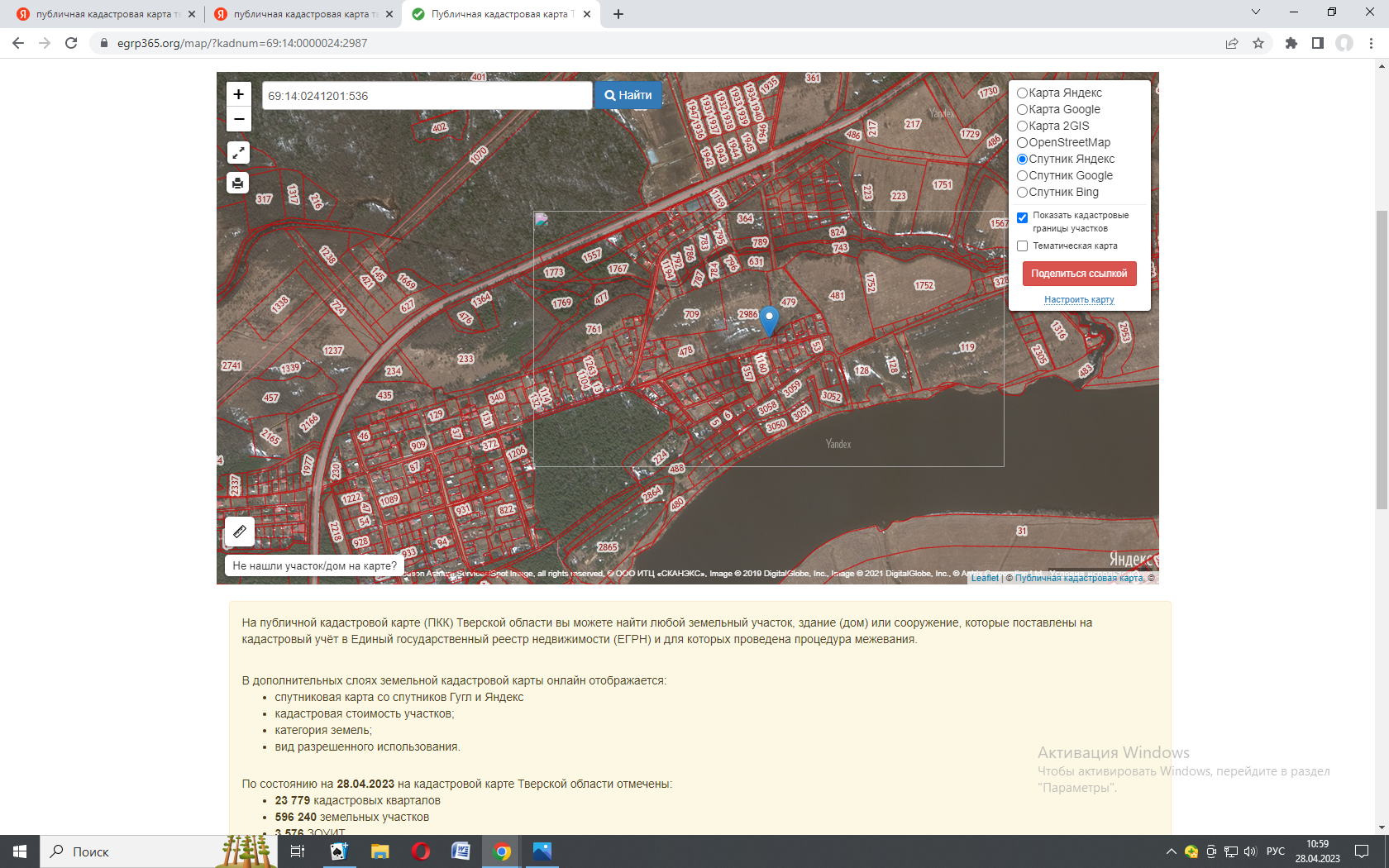Select Спутник Google layer
The height and width of the screenshot is (868, 1389).
[x=1022, y=175]
